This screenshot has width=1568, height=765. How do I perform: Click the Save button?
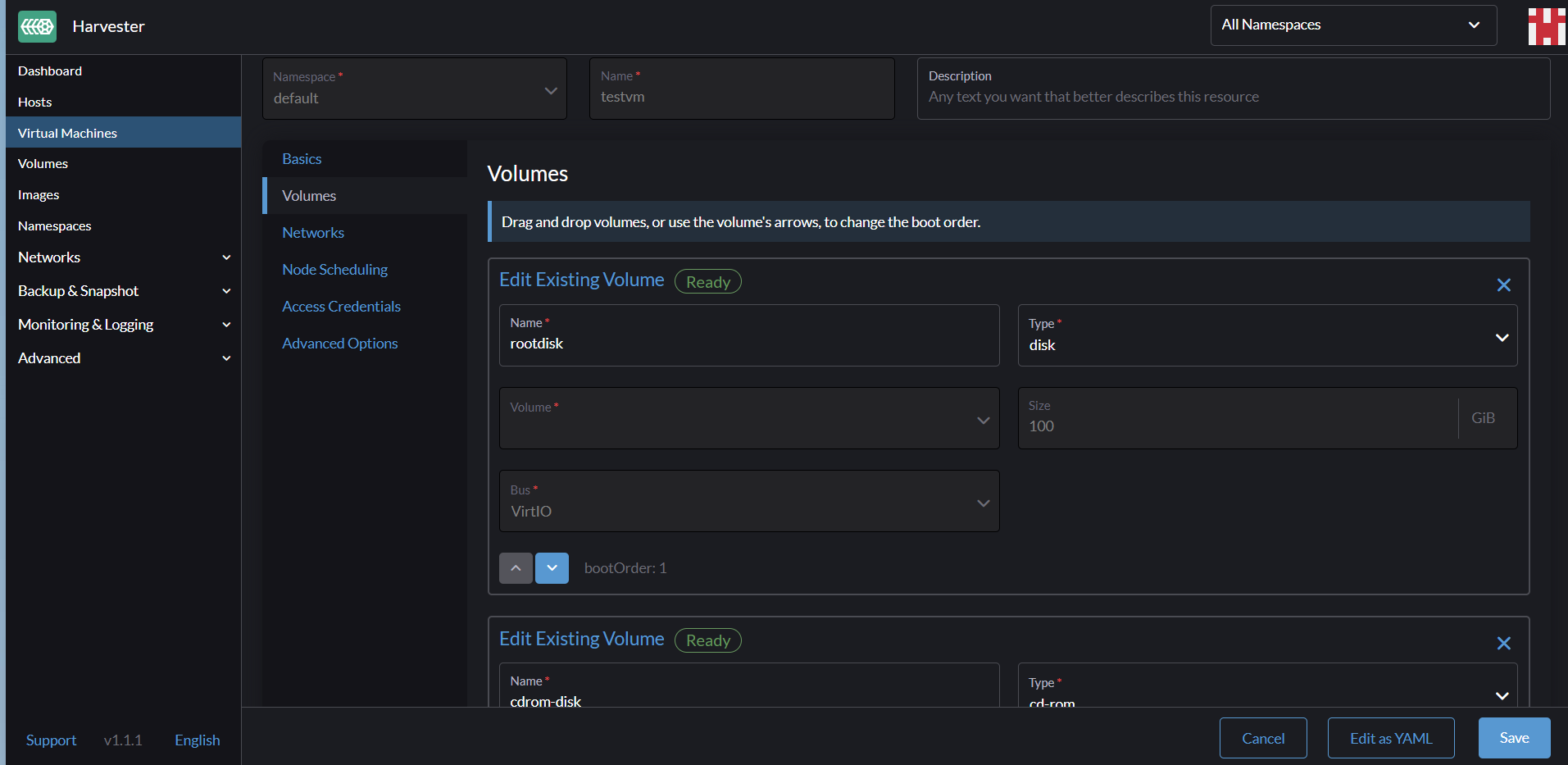coord(1513,737)
